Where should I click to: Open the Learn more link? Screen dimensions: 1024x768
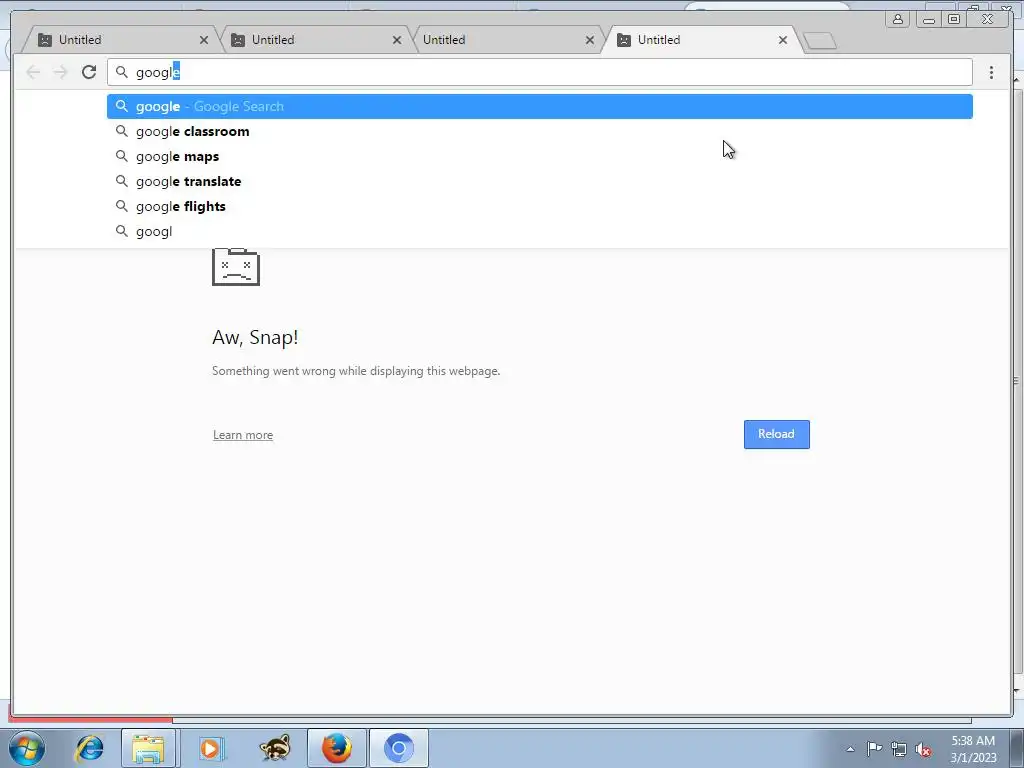pos(243,435)
